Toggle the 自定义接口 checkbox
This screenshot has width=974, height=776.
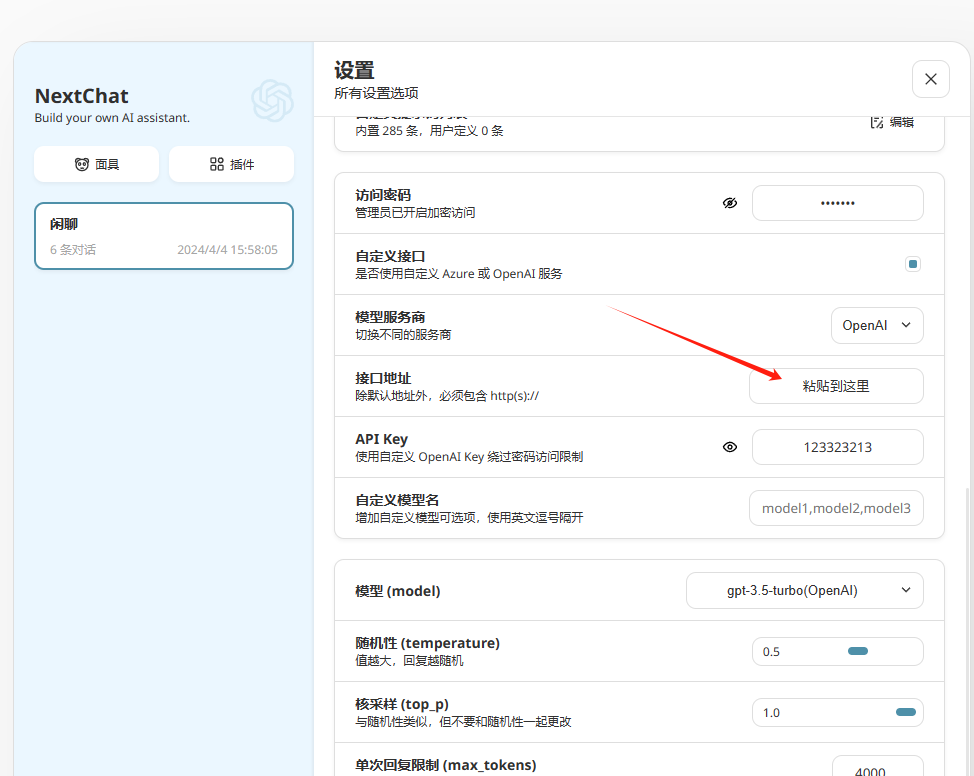click(913, 264)
